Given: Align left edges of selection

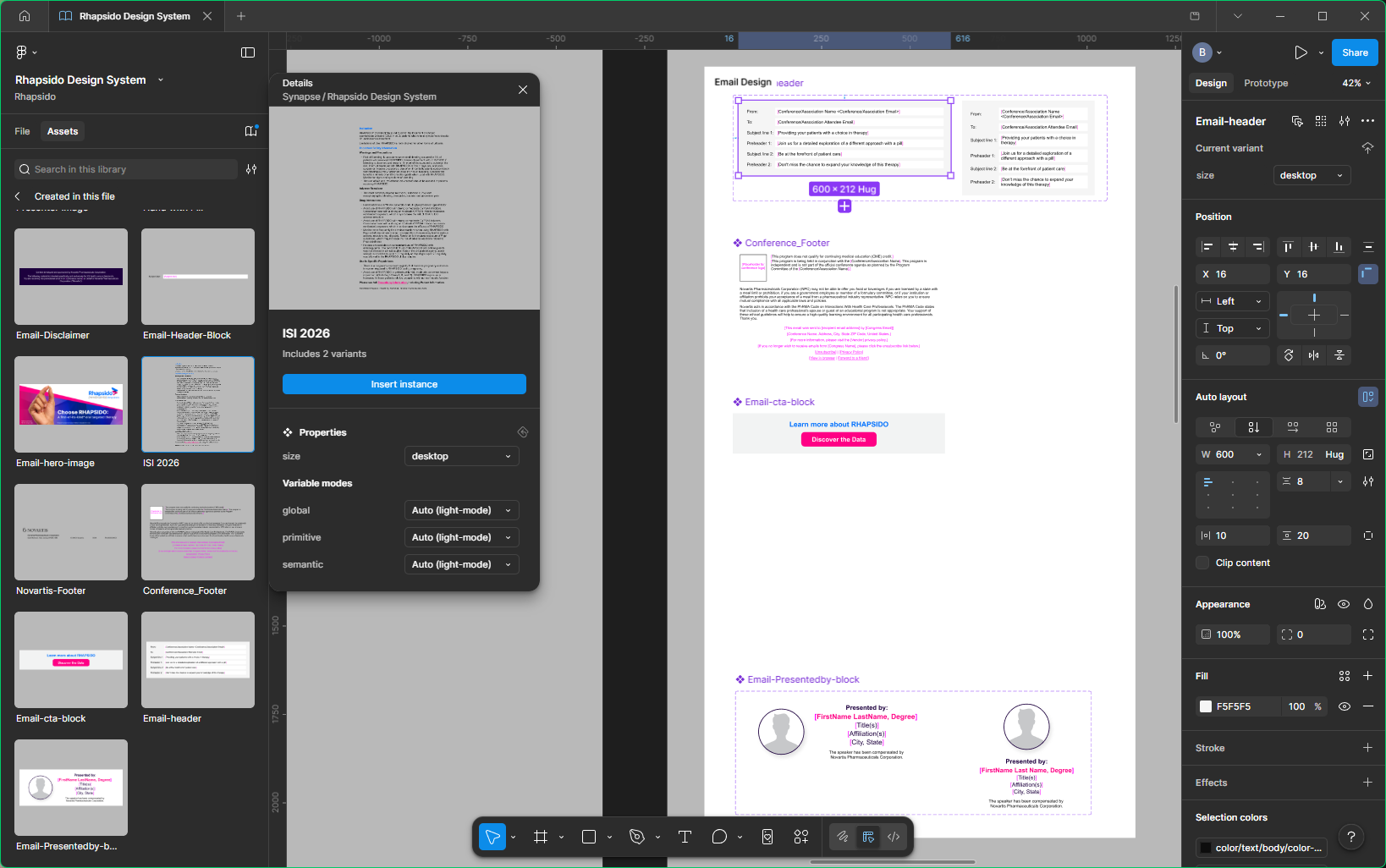Looking at the screenshot, I should coord(1206,247).
